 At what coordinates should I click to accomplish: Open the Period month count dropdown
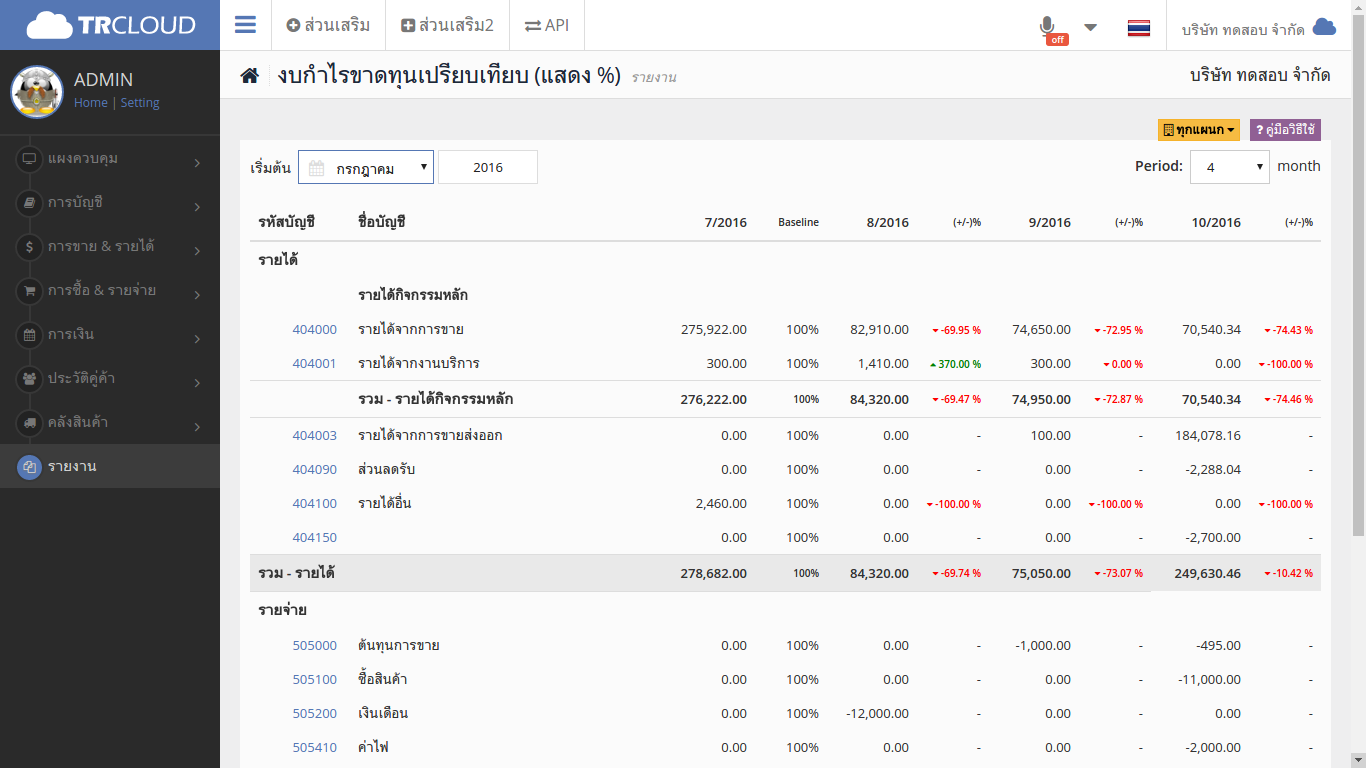1229,166
